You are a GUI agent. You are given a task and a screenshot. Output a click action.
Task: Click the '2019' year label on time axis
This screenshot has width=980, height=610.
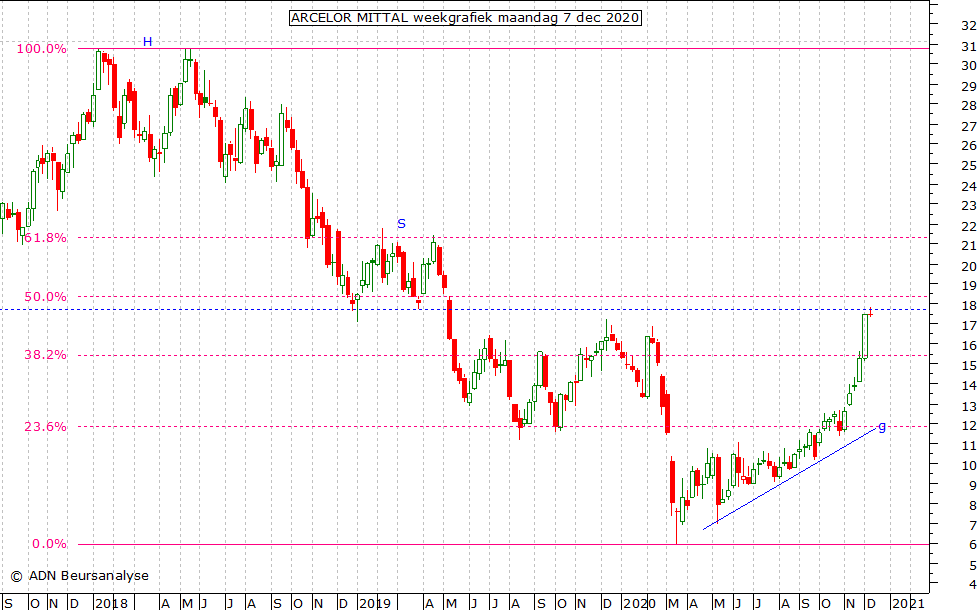(x=375, y=603)
